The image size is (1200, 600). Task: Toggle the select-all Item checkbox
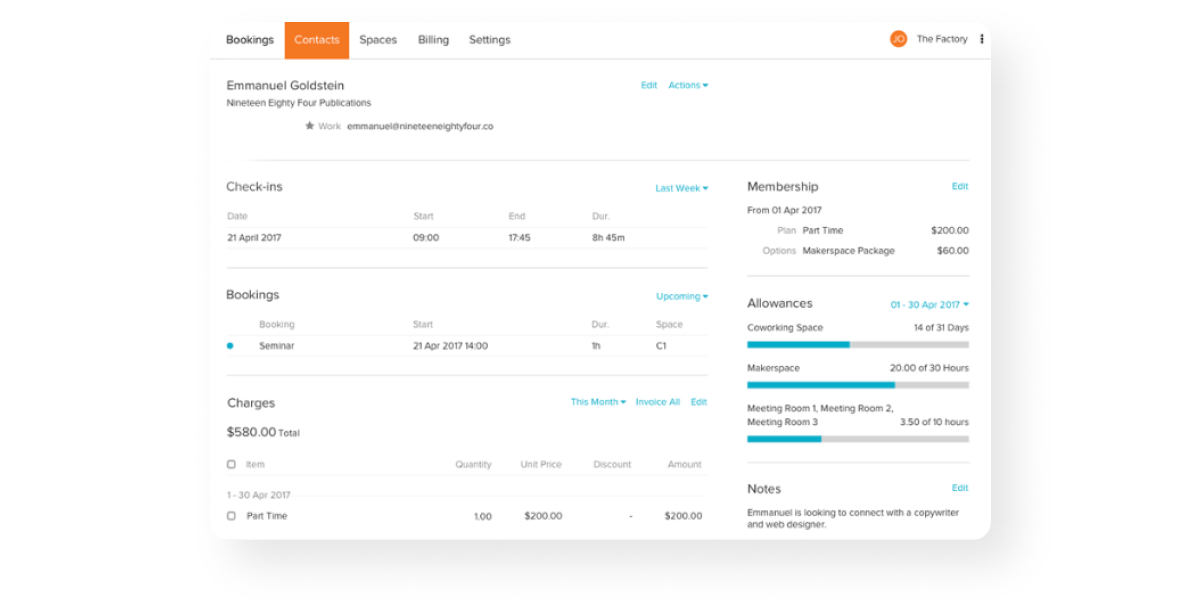231,464
